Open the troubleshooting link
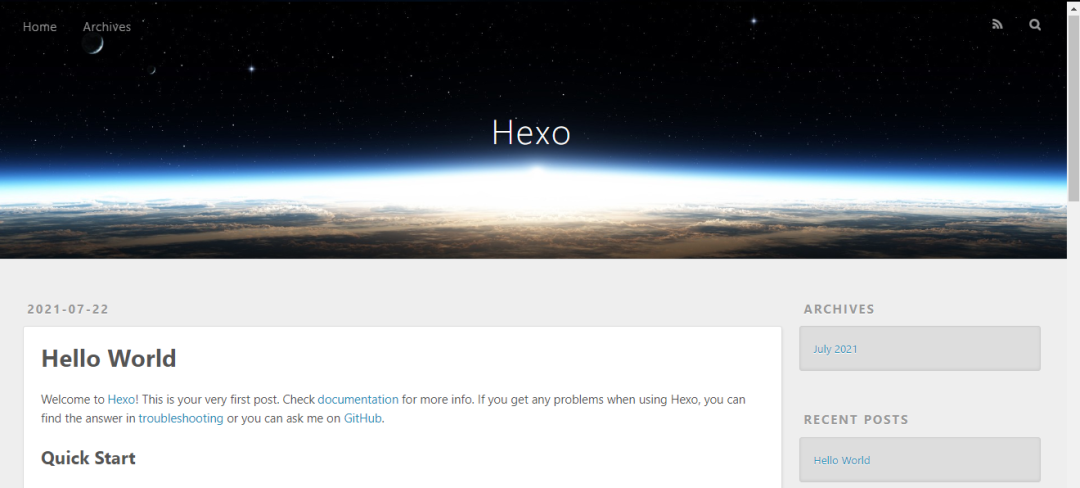This screenshot has width=1080, height=488. coord(181,418)
